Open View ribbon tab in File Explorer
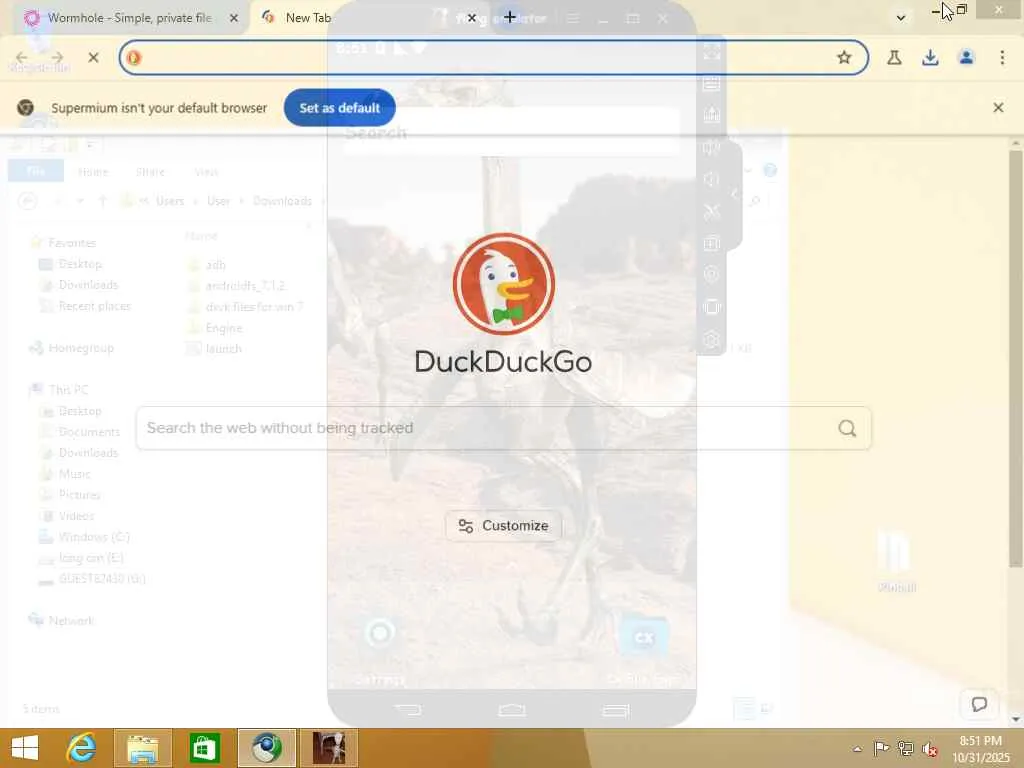The height and width of the screenshot is (768, 1024). click(206, 172)
